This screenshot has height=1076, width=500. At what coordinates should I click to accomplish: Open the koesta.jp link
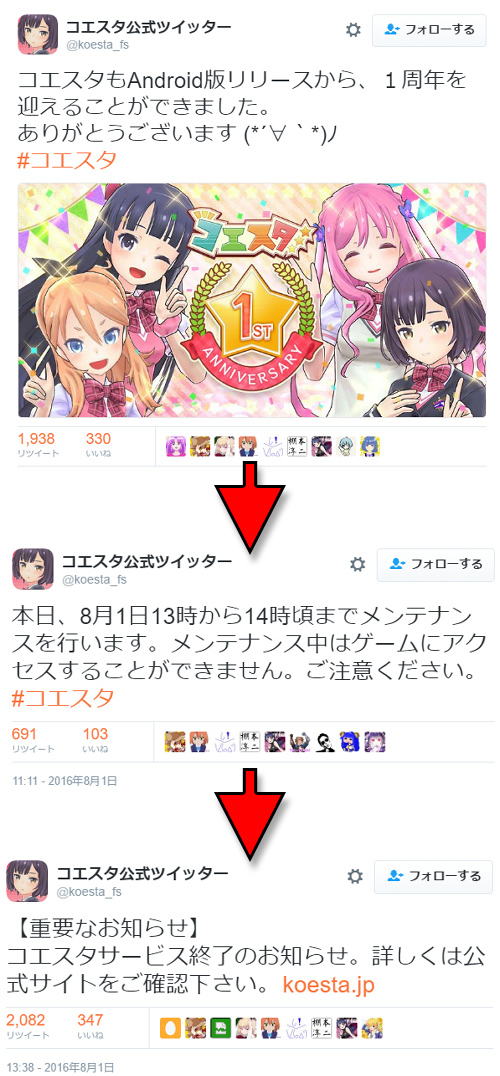pyautogui.click(x=329, y=985)
